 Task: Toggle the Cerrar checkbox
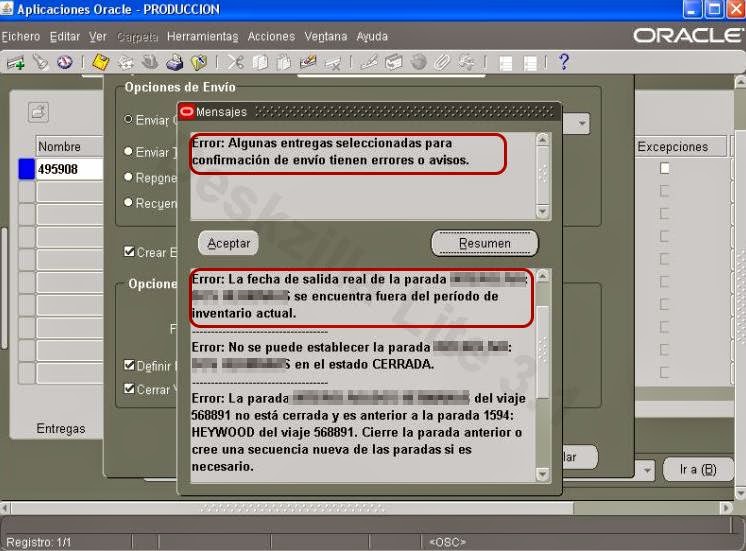(129, 388)
